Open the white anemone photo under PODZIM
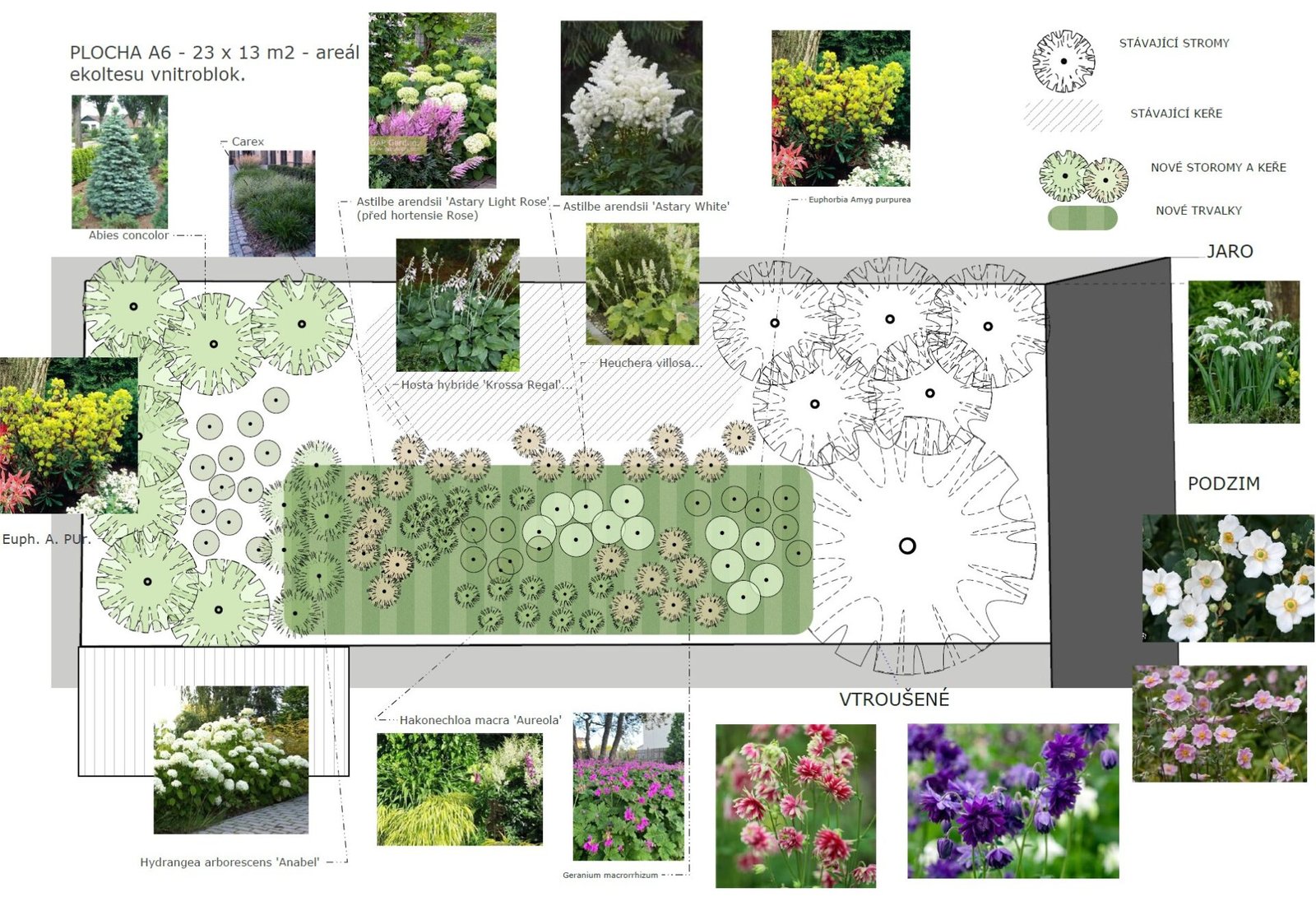The width and height of the screenshot is (1316, 906). (1227, 578)
